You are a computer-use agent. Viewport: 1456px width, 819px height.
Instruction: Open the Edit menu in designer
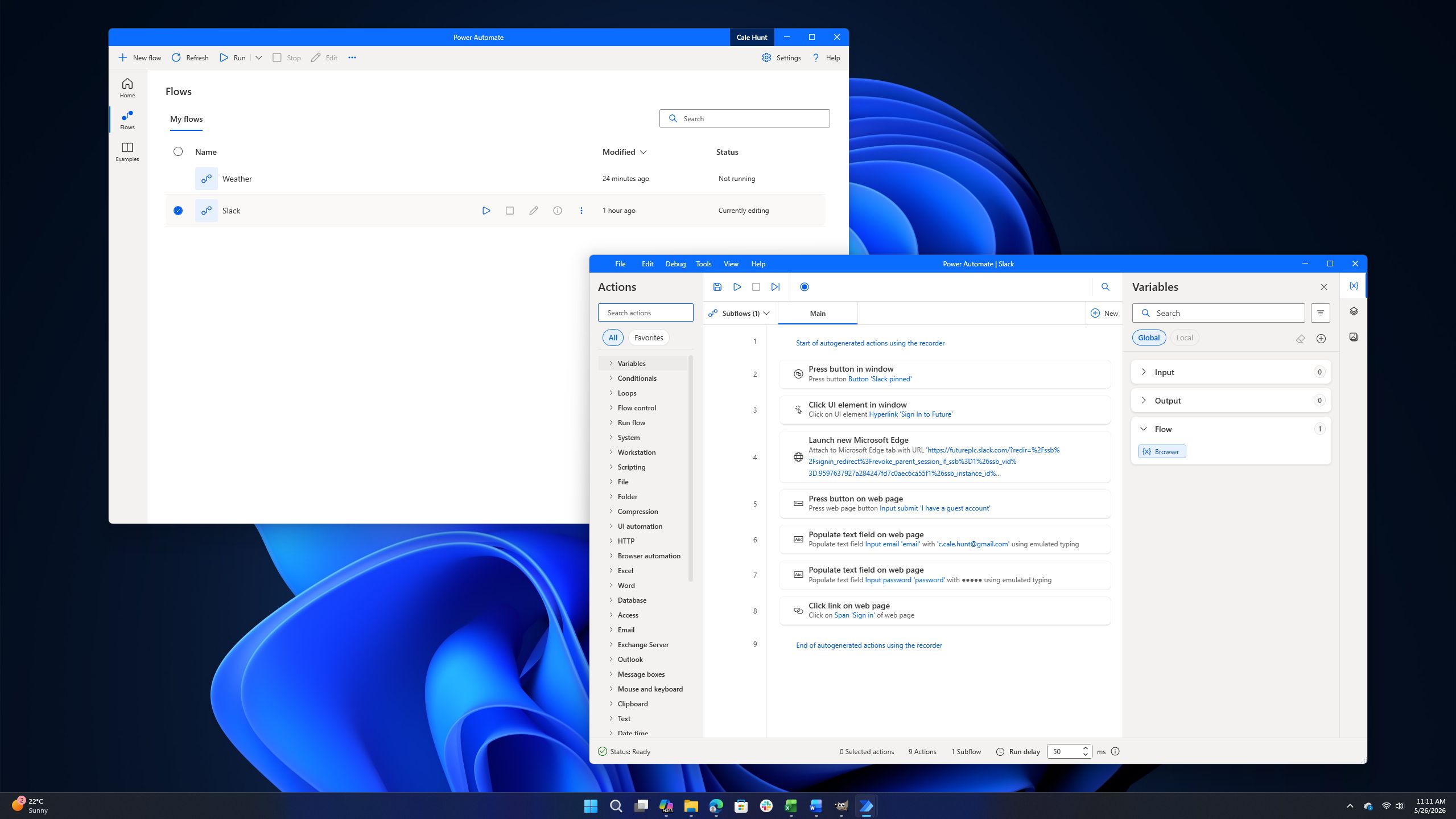[647, 264]
